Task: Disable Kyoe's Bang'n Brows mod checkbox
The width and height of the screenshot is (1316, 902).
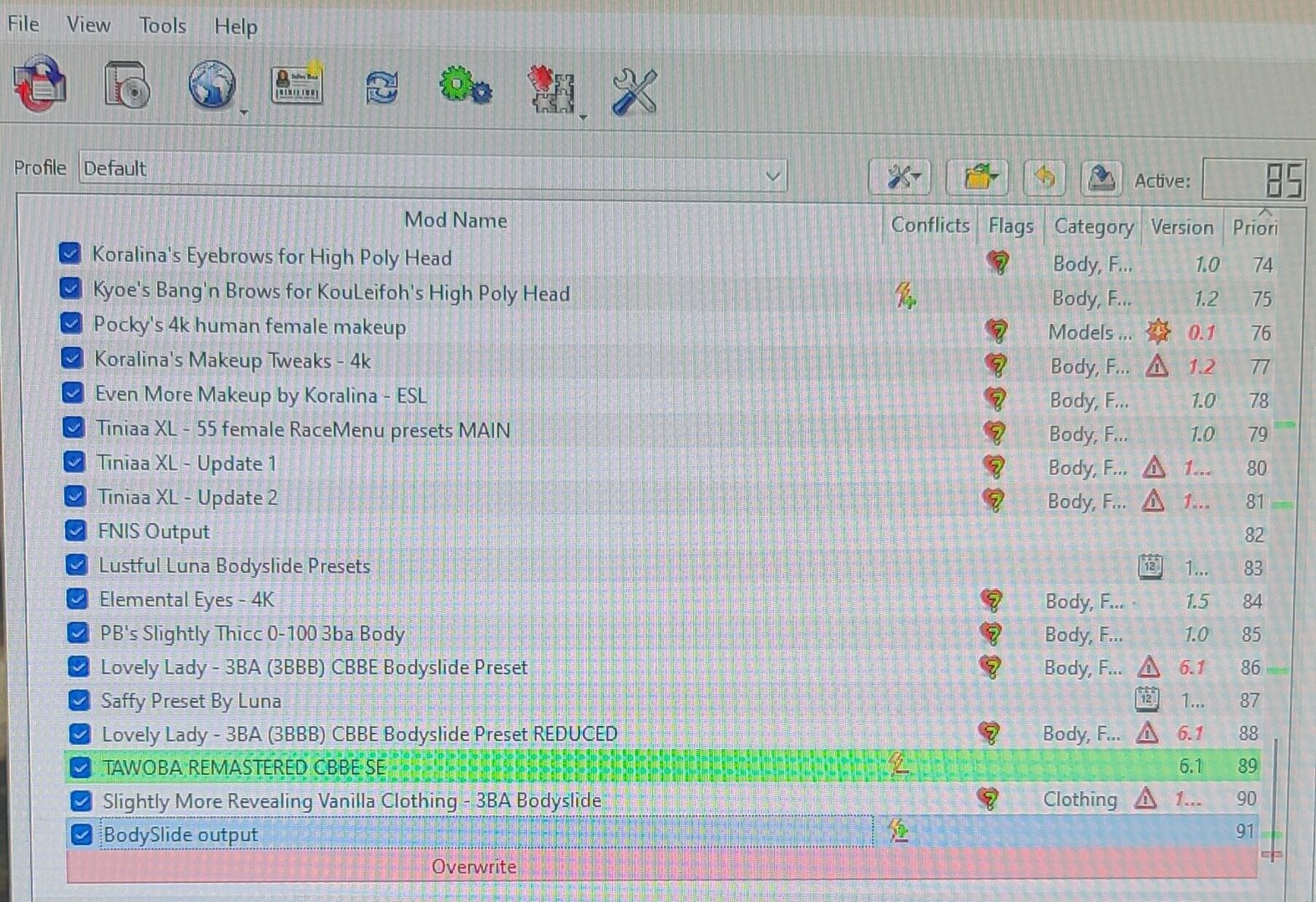Action: [70, 288]
